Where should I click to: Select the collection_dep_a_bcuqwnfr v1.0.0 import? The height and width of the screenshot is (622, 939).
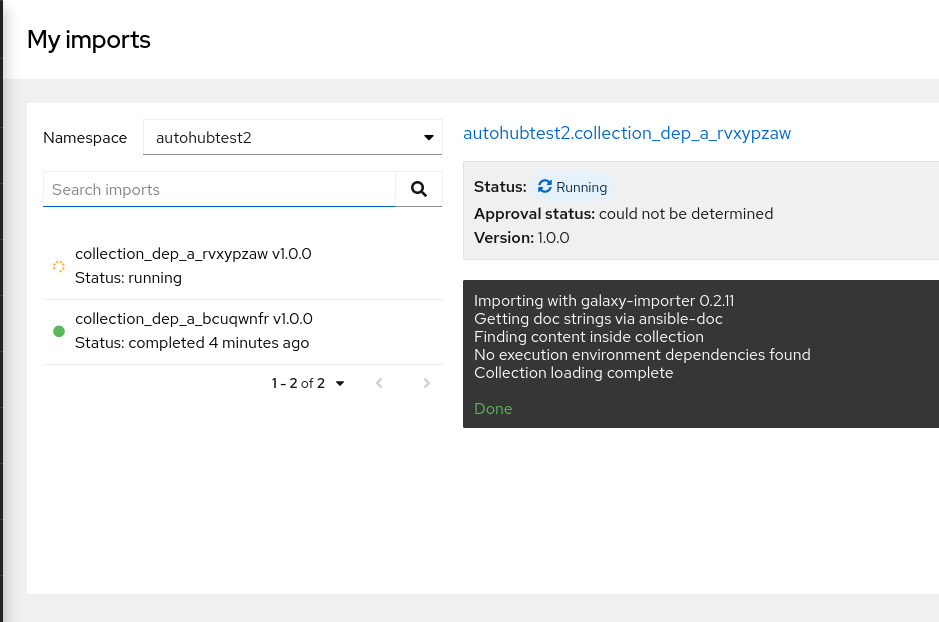pos(194,319)
